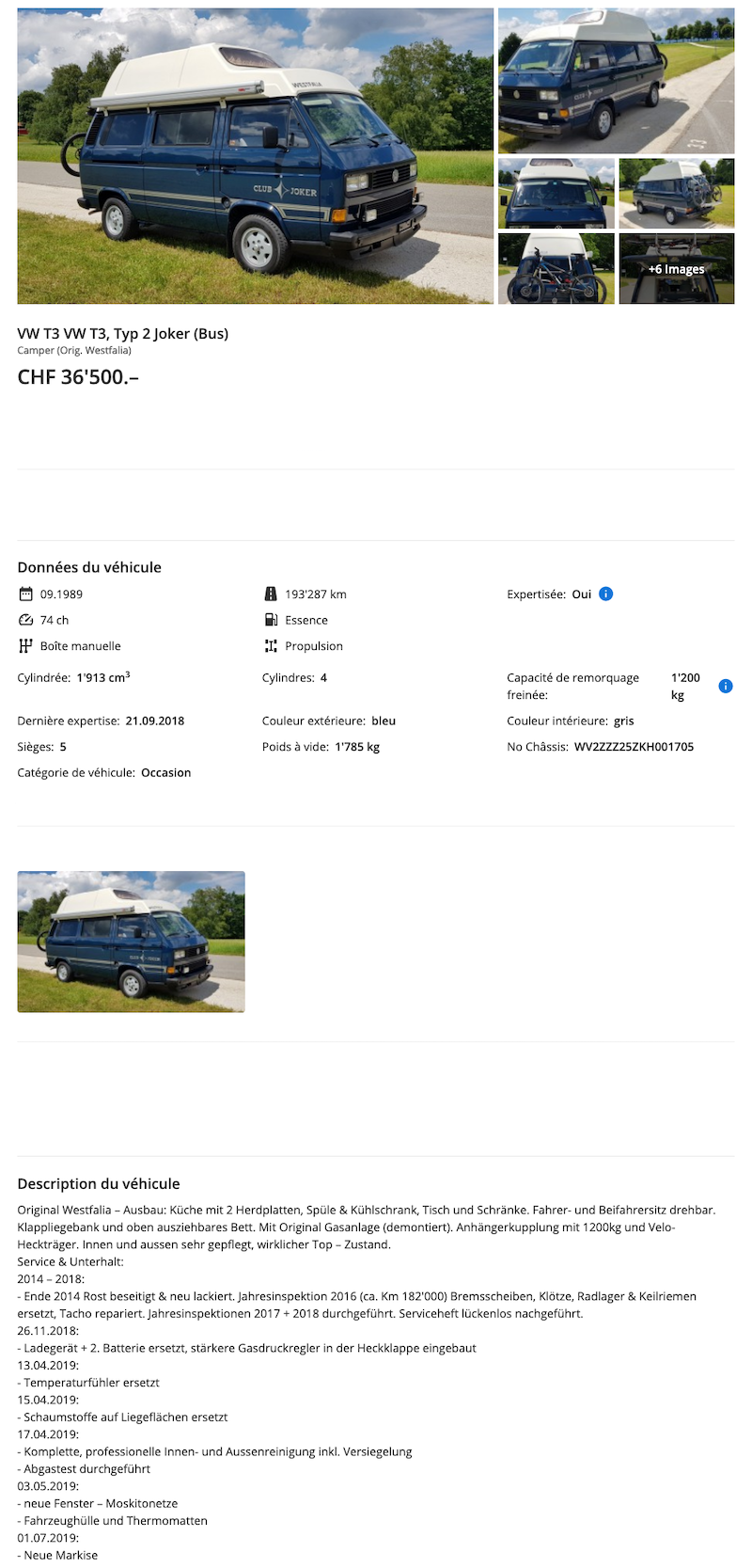Click the gearbox icon beside Boîte manuelle
This screenshot has height=1568, width=752.
coord(25,646)
